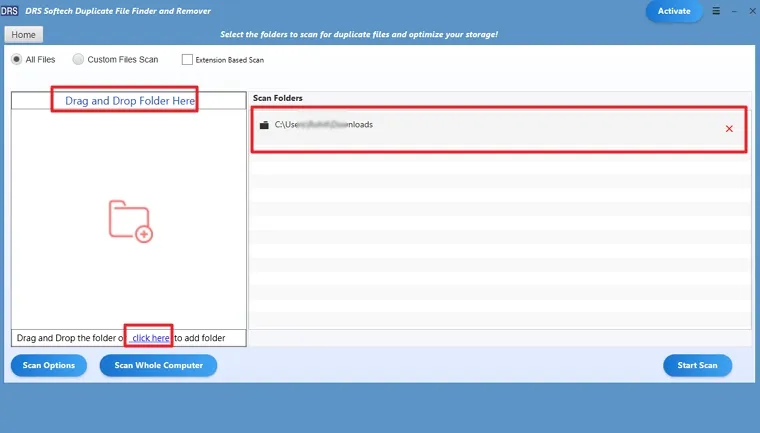Viewport: 760px width, 433px height.
Task: Click the 'Scan Folders' heading
Action: click(x=278, y=98)
